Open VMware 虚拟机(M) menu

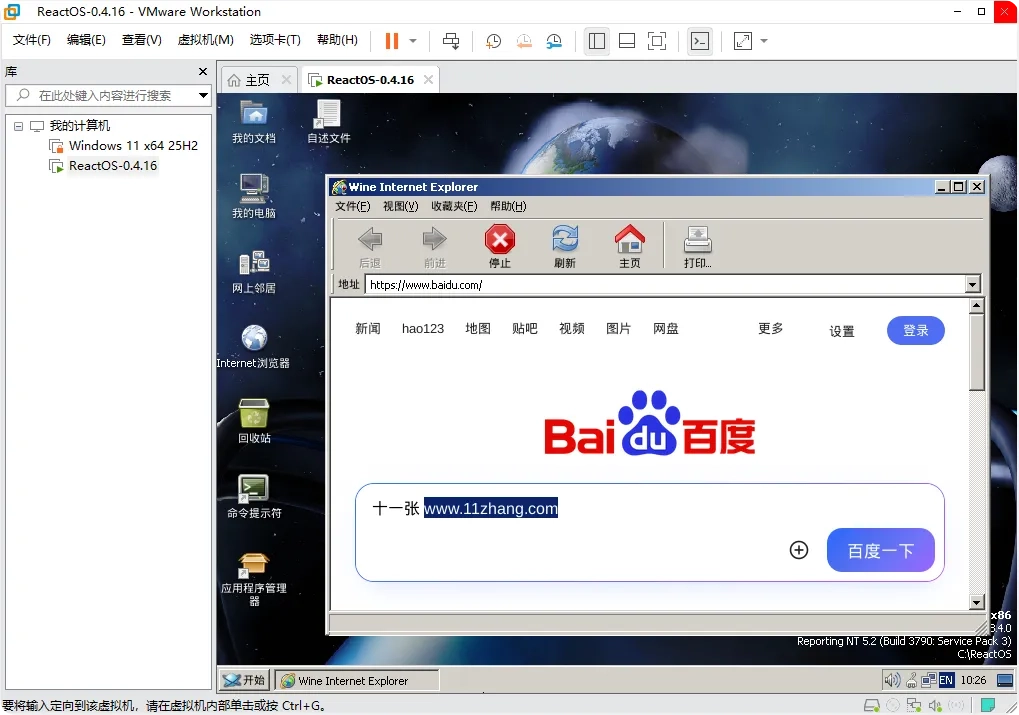(x=205, y=40)
